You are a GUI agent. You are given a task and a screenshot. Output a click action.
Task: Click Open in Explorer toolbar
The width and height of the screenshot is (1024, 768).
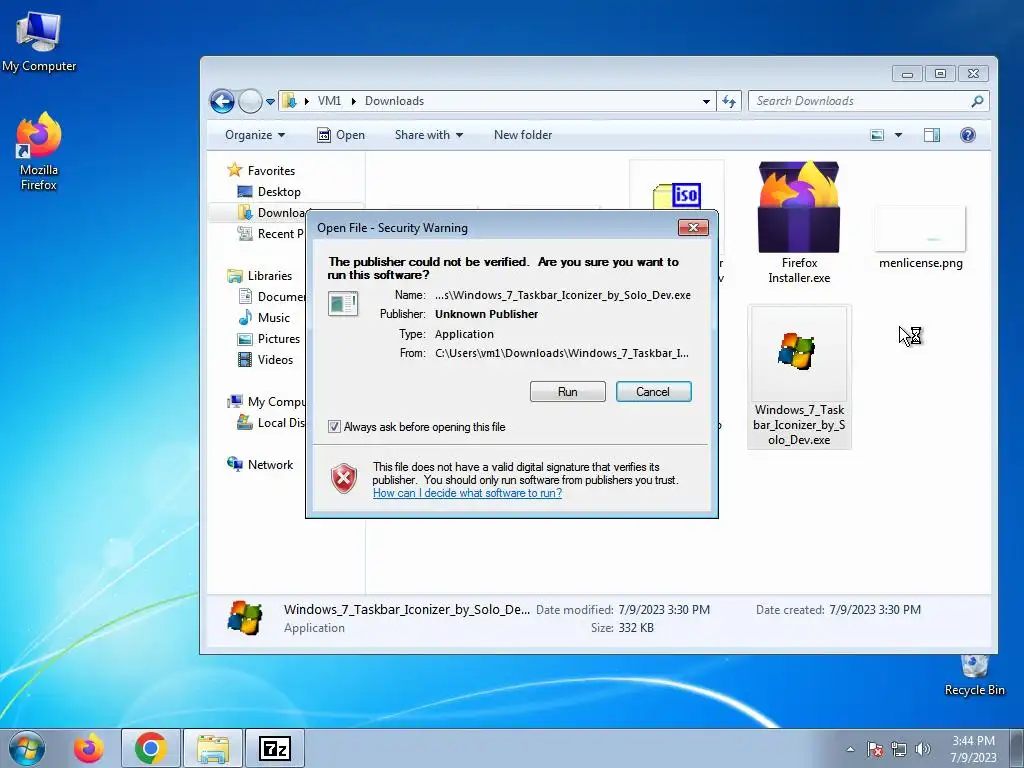pyautogui.click(x=341, y=135)
